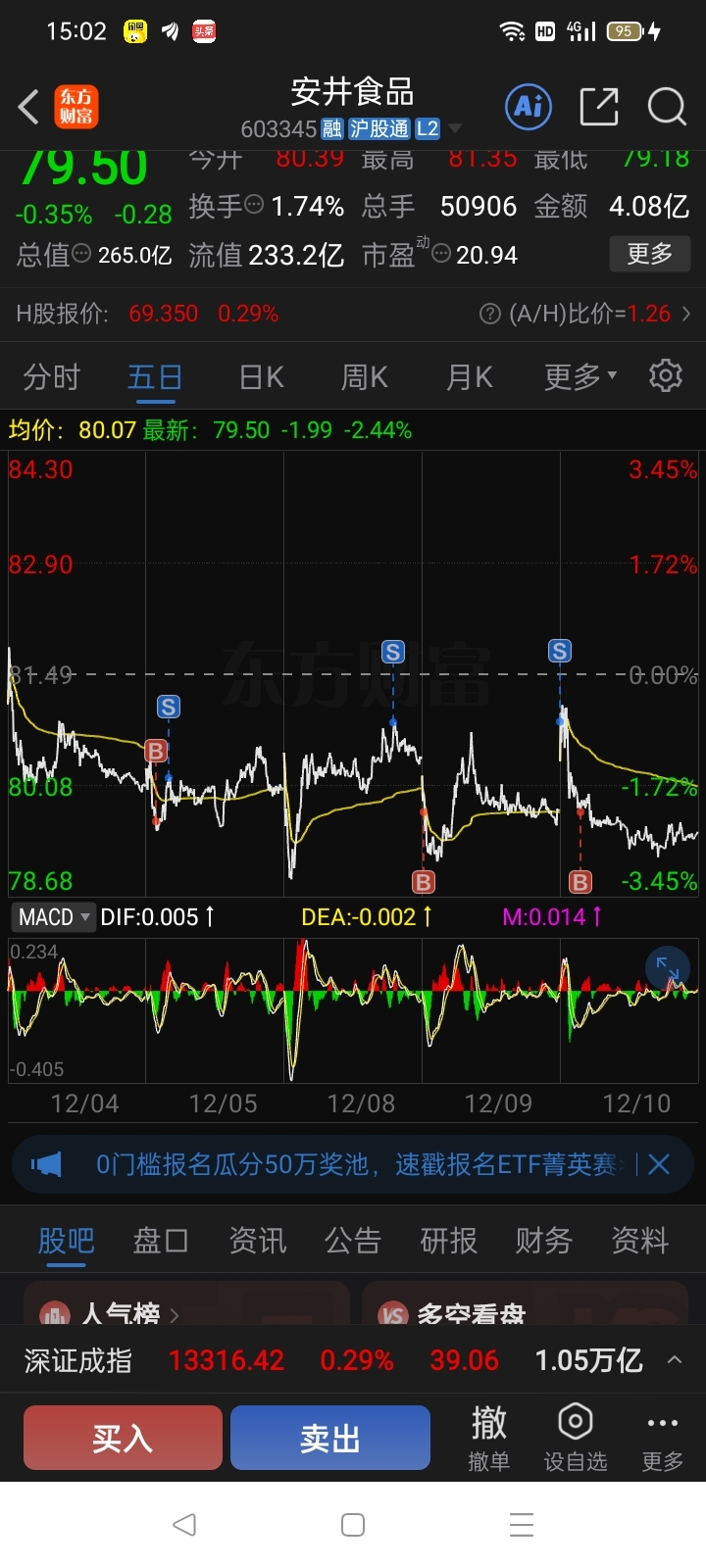Switch to 分时 chart tab
Screen dimensions: 706x1568
pyautogui.click(x=51, y=376)
